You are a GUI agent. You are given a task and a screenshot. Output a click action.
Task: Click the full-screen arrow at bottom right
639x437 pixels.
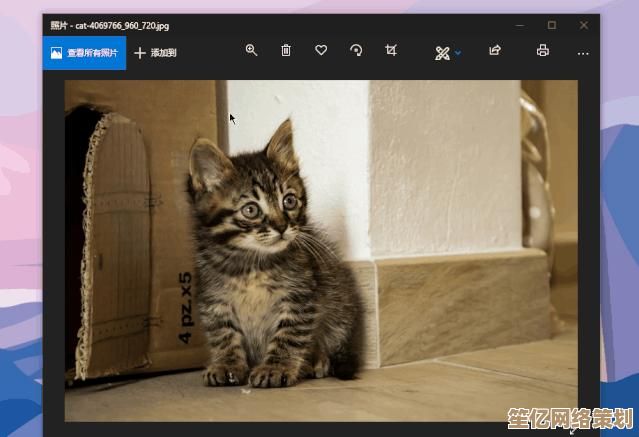click(x=573, y=431)
